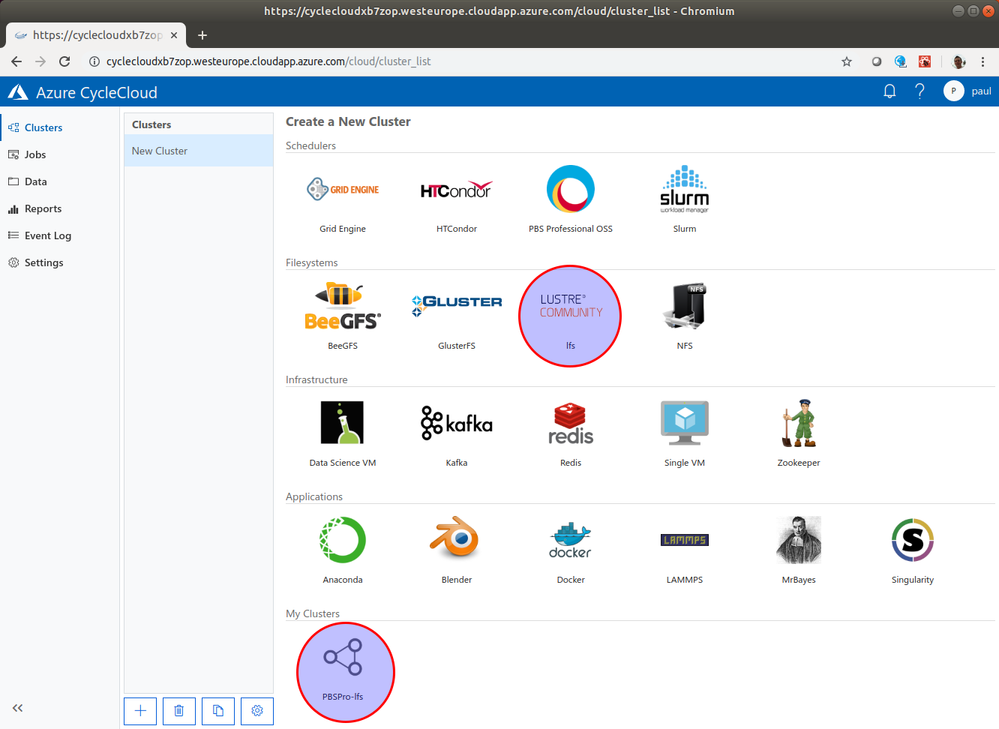Select the Slurm workload manager template
Screen dimensions: 999x729
click(x=684, y=199)
